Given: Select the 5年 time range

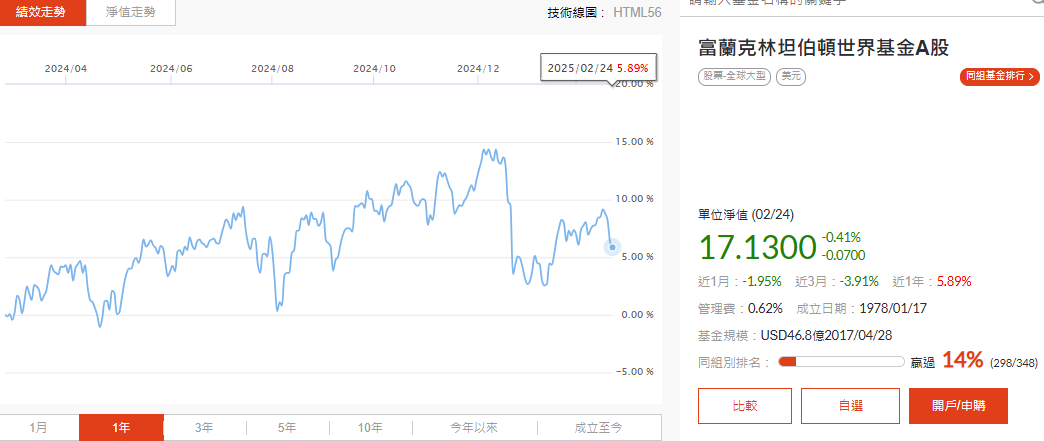Looking at the screenshot, I should coord(287,428).
